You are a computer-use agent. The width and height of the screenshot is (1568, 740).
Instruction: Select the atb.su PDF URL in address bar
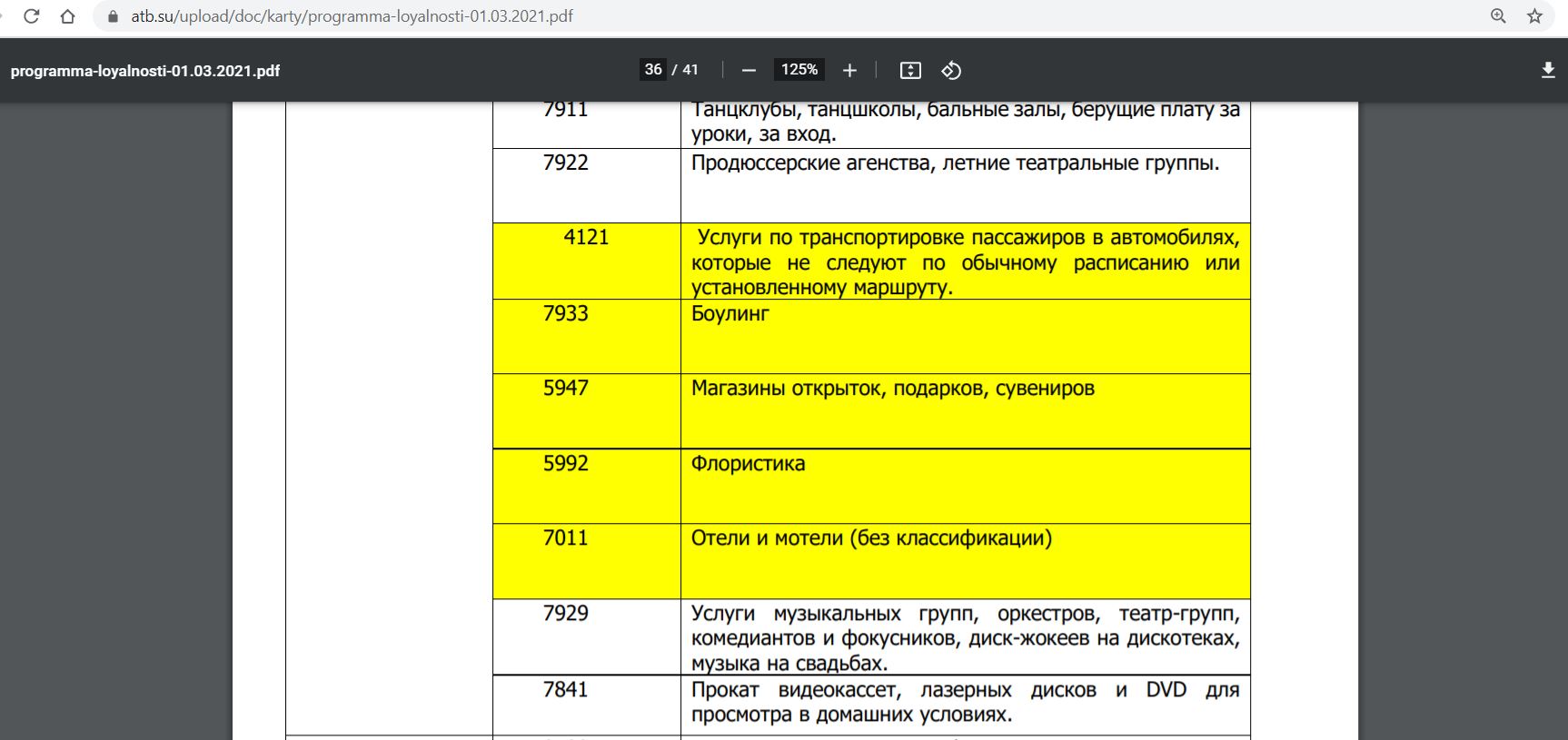(x=352, y=16)
